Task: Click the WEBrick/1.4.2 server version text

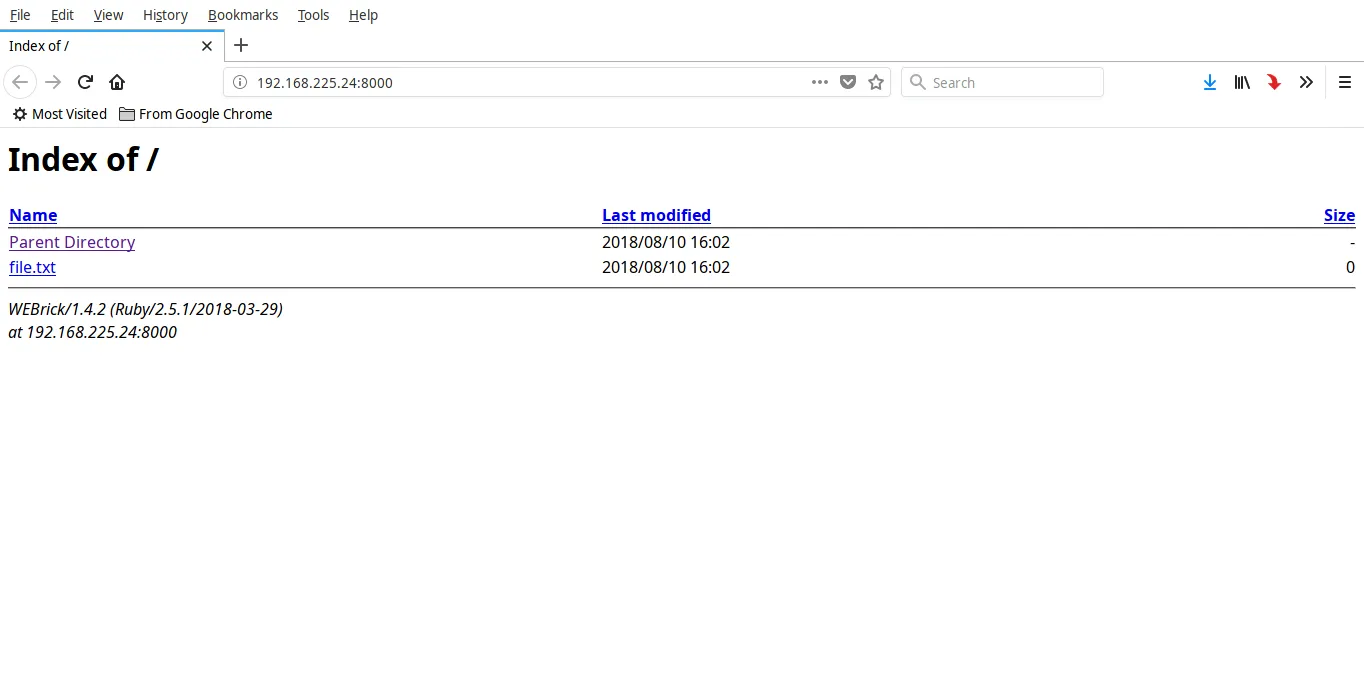Action: (x=145, y=309)
